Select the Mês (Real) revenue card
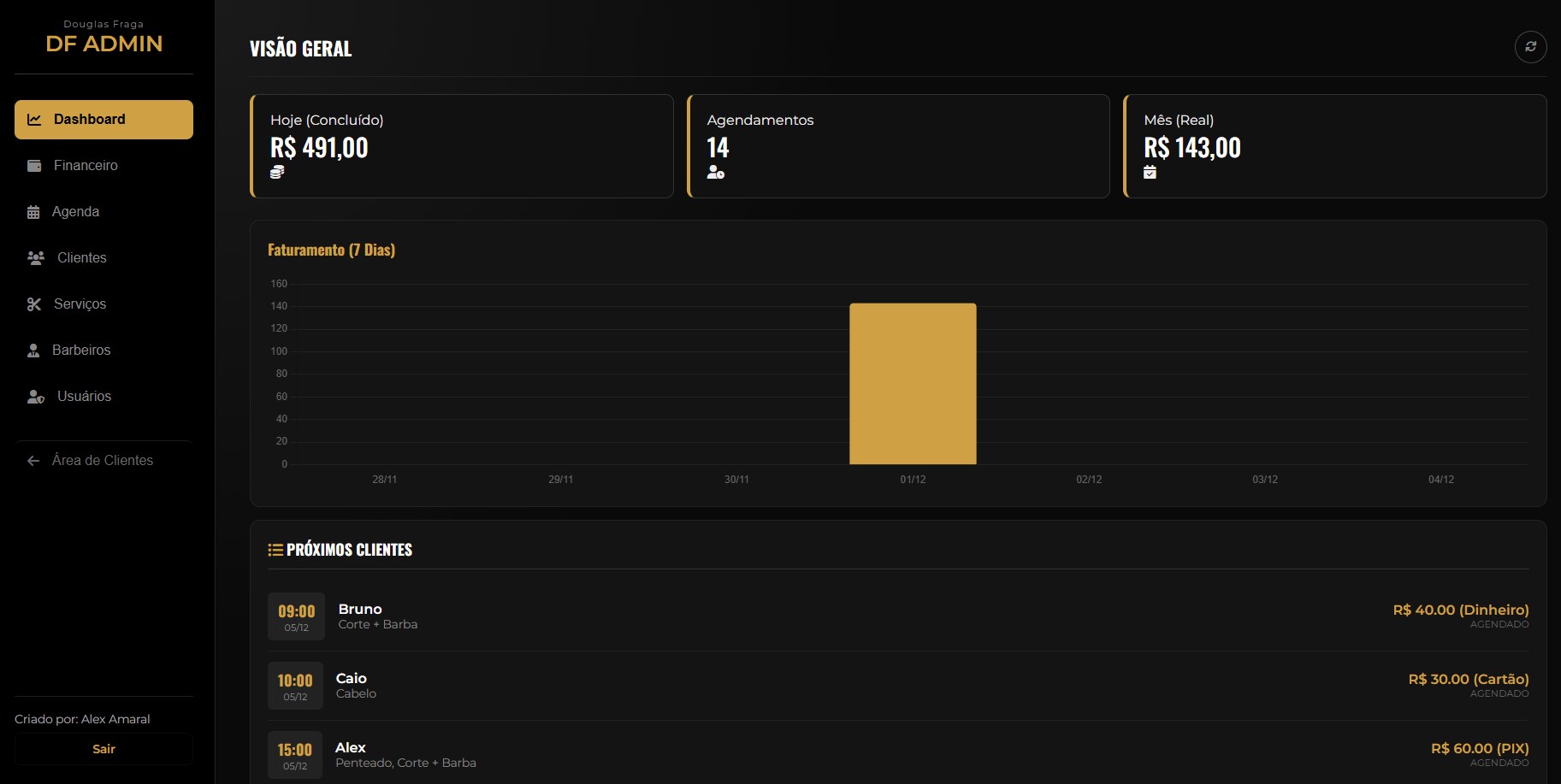 1334,146
